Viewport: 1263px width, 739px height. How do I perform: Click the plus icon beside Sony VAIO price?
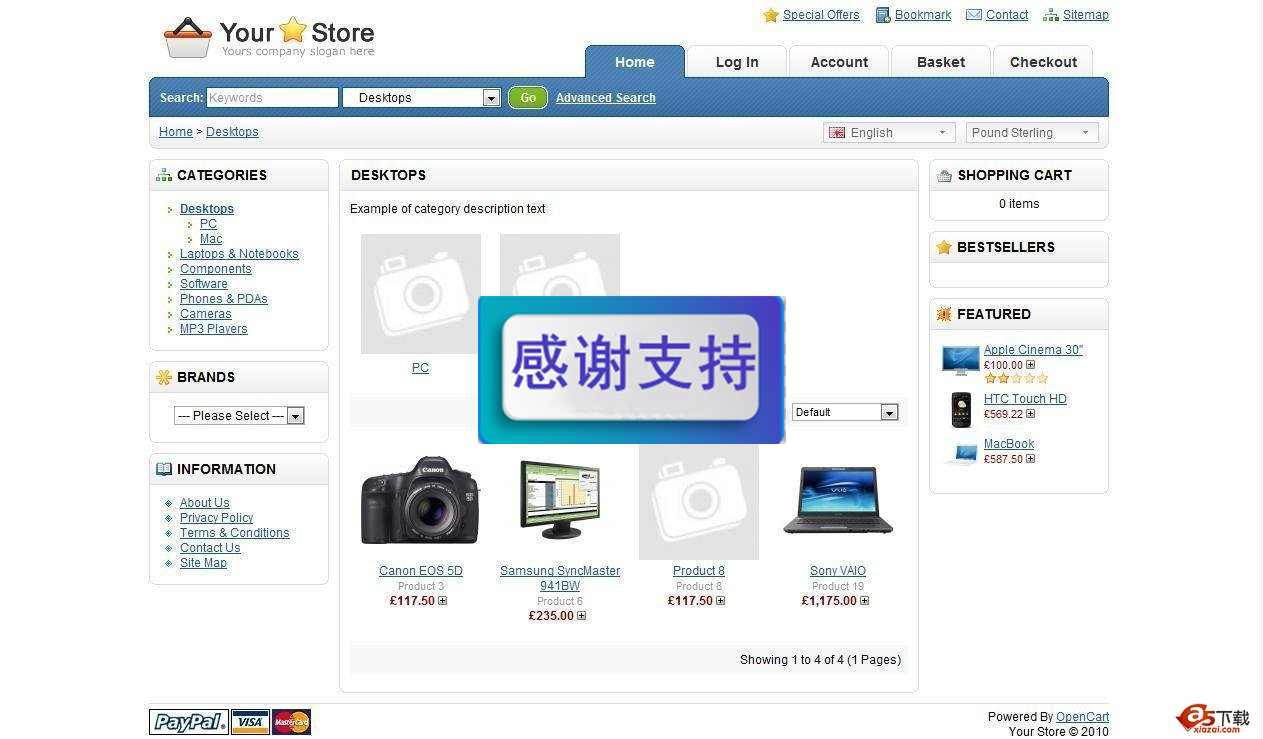pyautogui.click(x=864, y=601)
